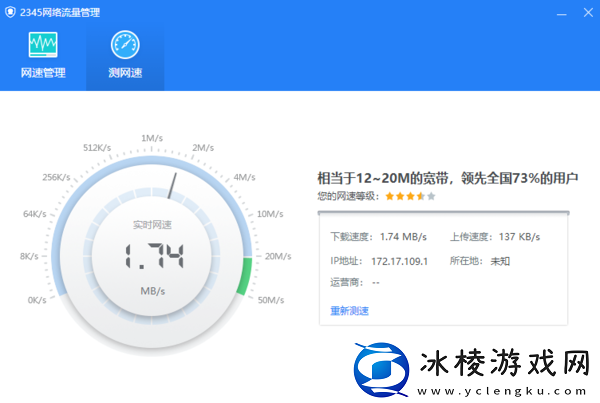Image resolution: width=600 pixels, height=403 pixels.
Task: Click the 50M/s gauge scale label
Action: pyautogui.click(x=271, y=300)
